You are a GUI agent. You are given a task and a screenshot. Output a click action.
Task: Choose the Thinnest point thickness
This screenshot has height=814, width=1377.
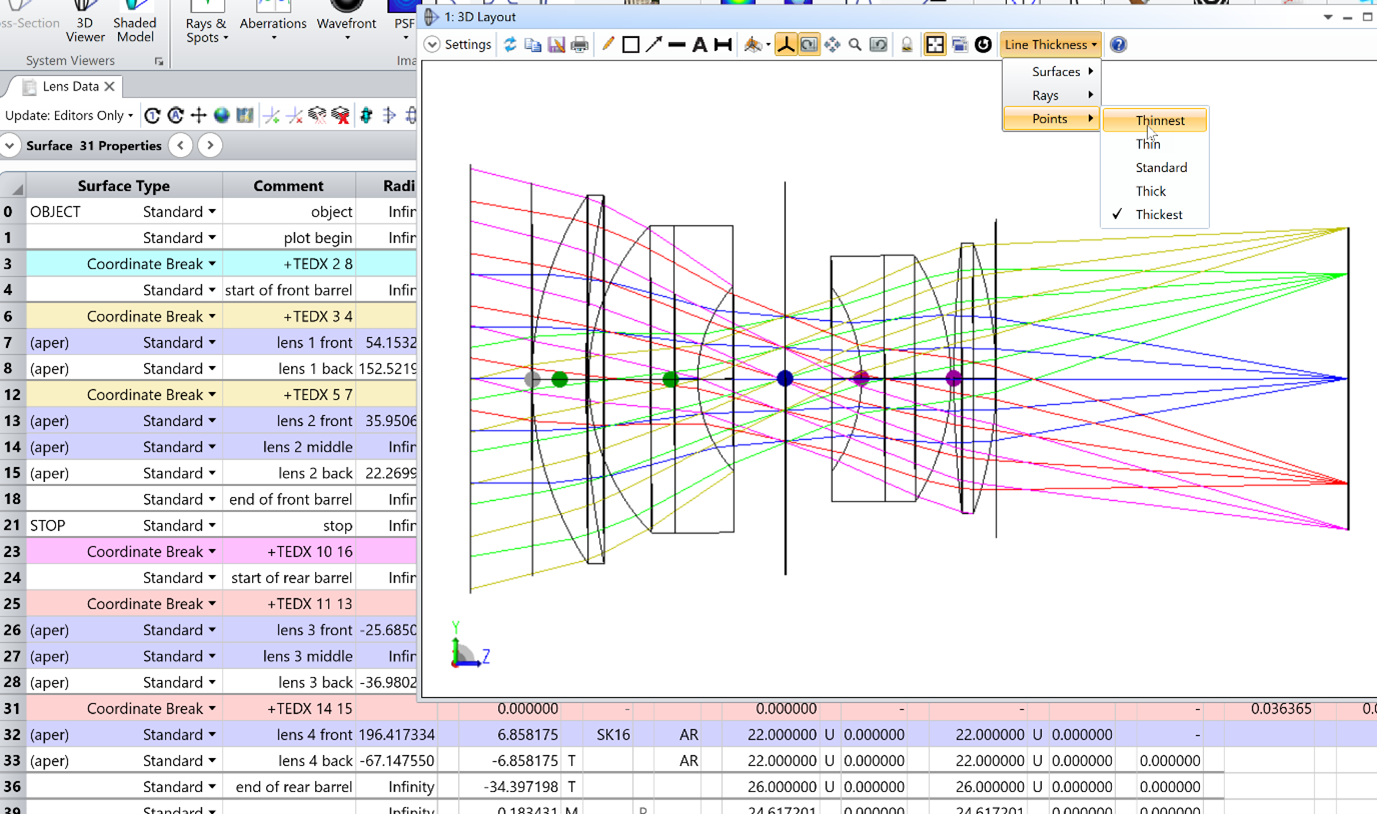1159,121
